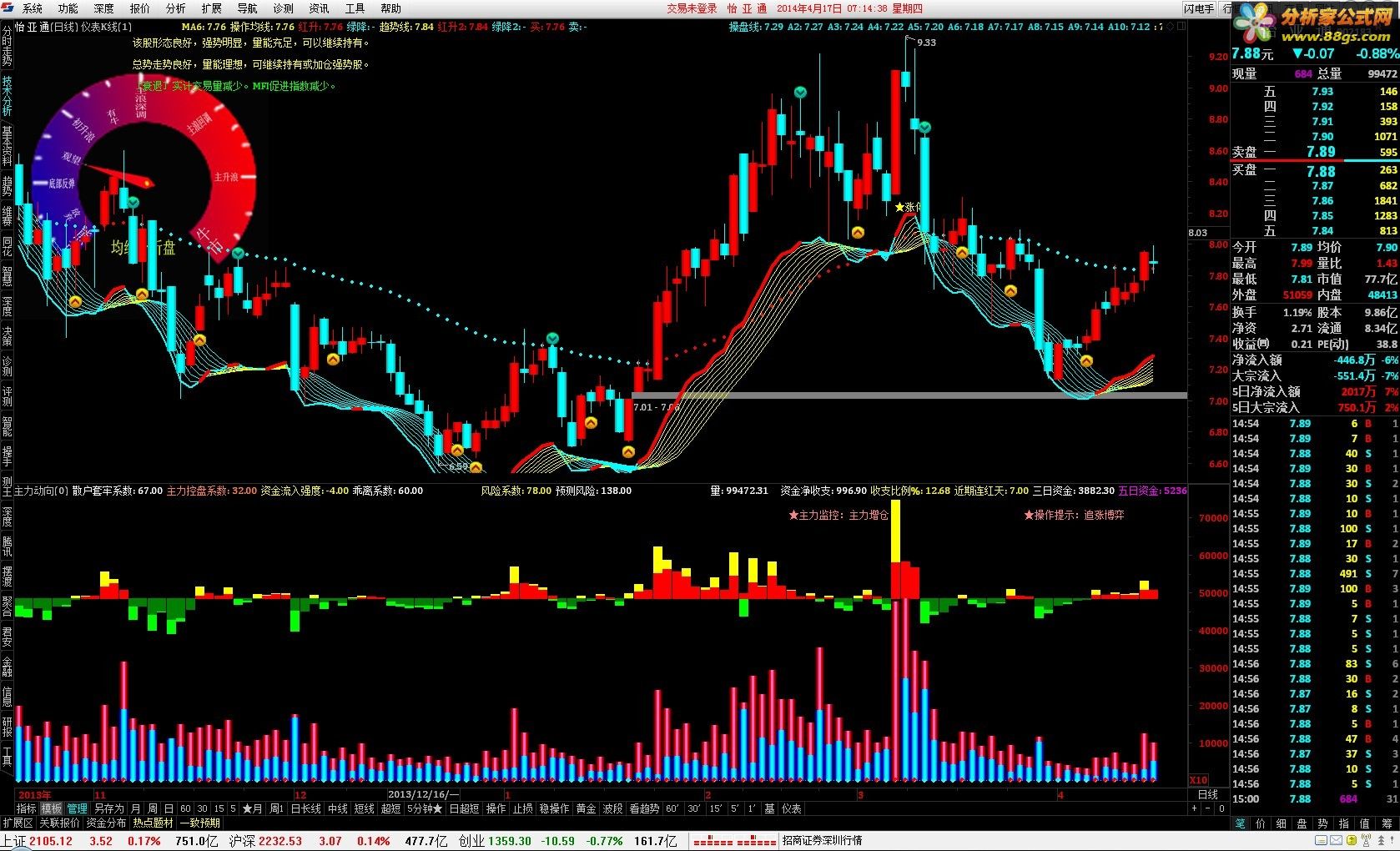Click the 指标 button in bottom toolbar
1400x851 pixels.
tap(26, 808)
